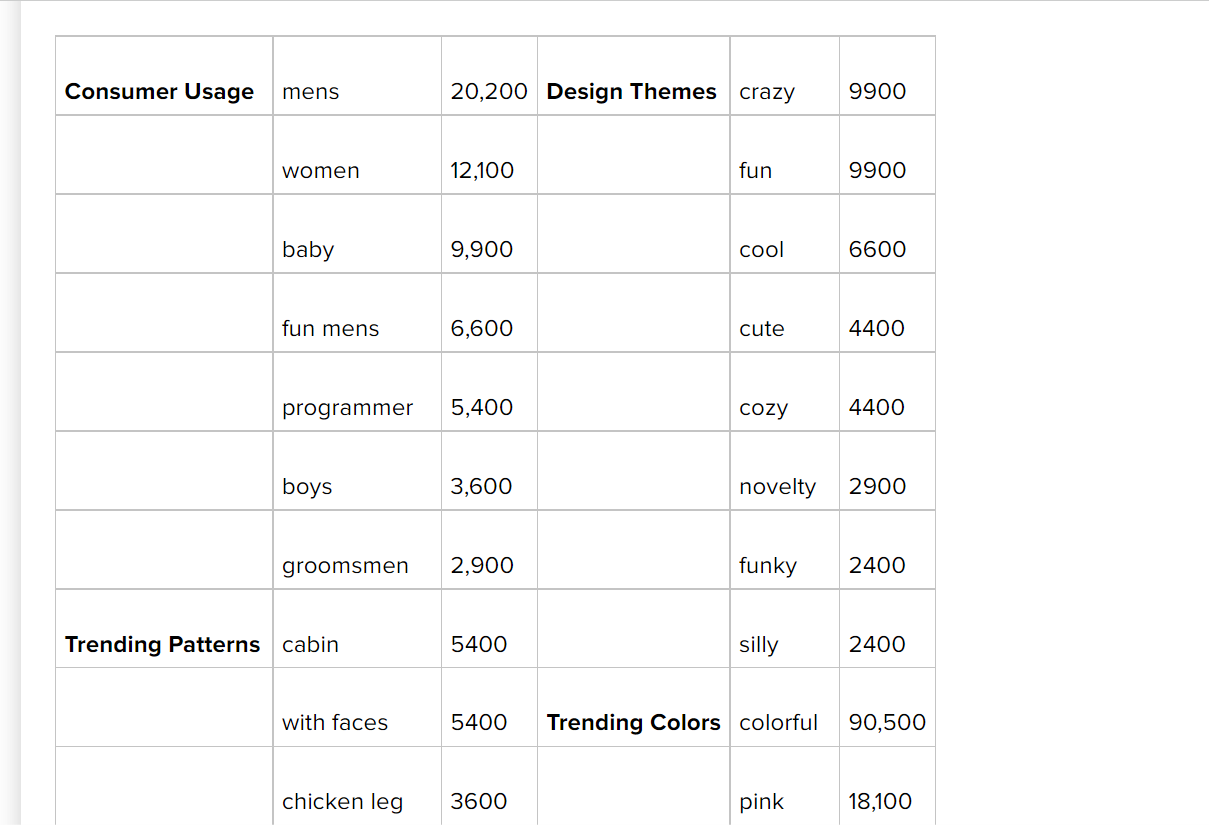Screen dimensions: 1209x825
Task: Select the 20,200 value cell
Action: click(x=489, y=76)
